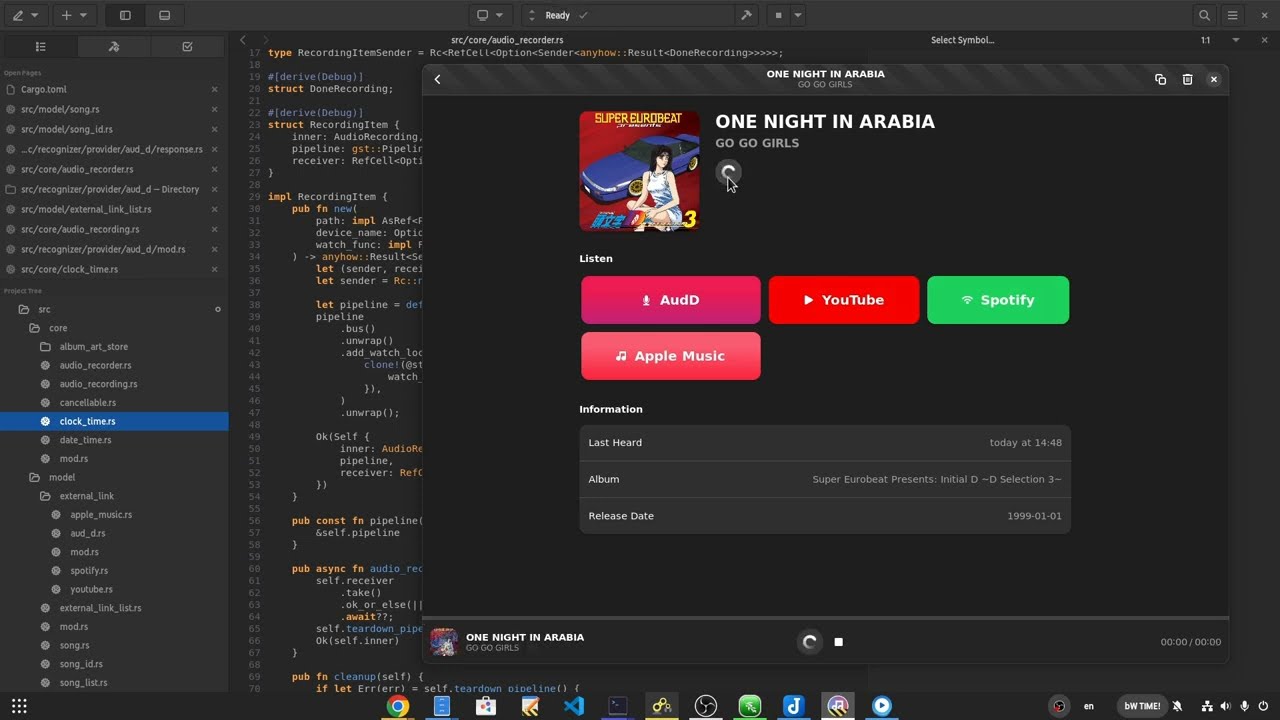1280x720 pixels.
Task: Click the 1:1 cursor position indicator
Action: tap(1205, 40)
